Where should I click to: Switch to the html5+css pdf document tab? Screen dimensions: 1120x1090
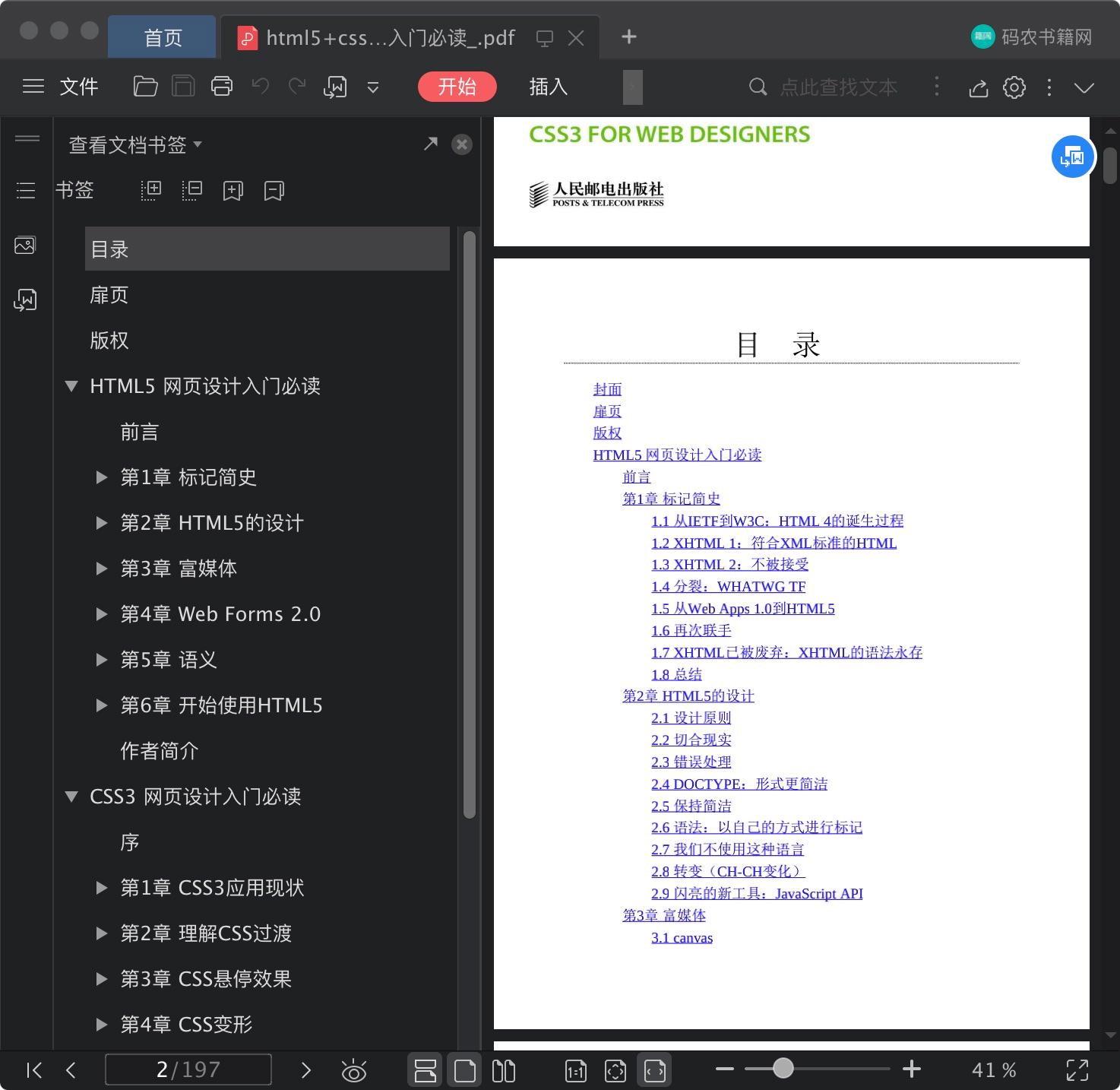[391, 38]
